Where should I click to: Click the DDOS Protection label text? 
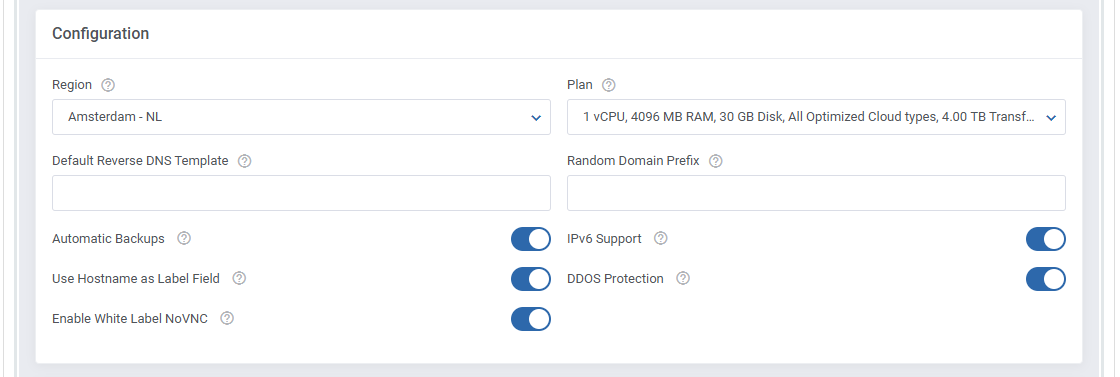615,278
